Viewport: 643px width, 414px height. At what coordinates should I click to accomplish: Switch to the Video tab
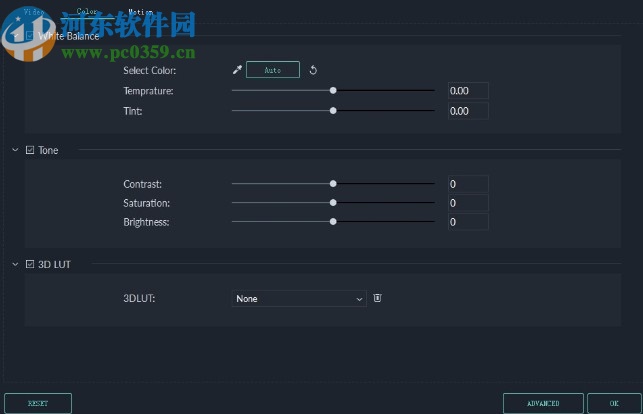coord(34,12)
